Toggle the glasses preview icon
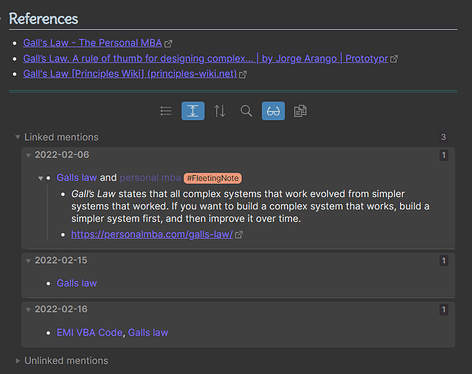 coord(273,111)
